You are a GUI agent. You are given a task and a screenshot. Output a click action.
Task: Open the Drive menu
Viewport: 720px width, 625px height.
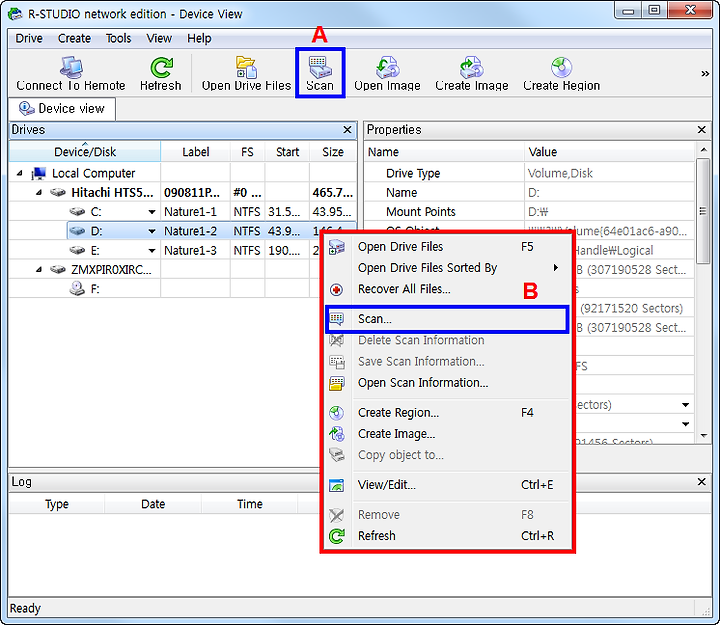[29, 39]
